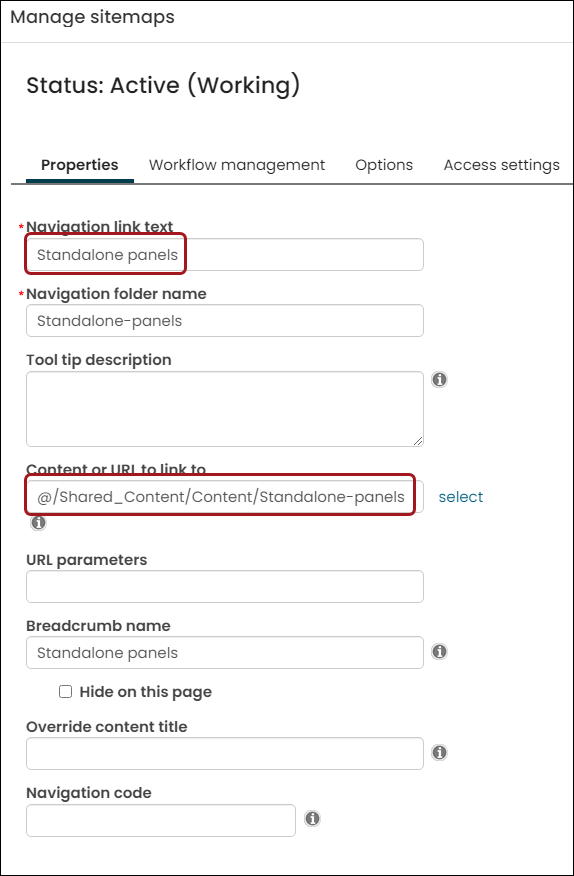Click inside the Tool tip description textarea

(x=225, y=409)
